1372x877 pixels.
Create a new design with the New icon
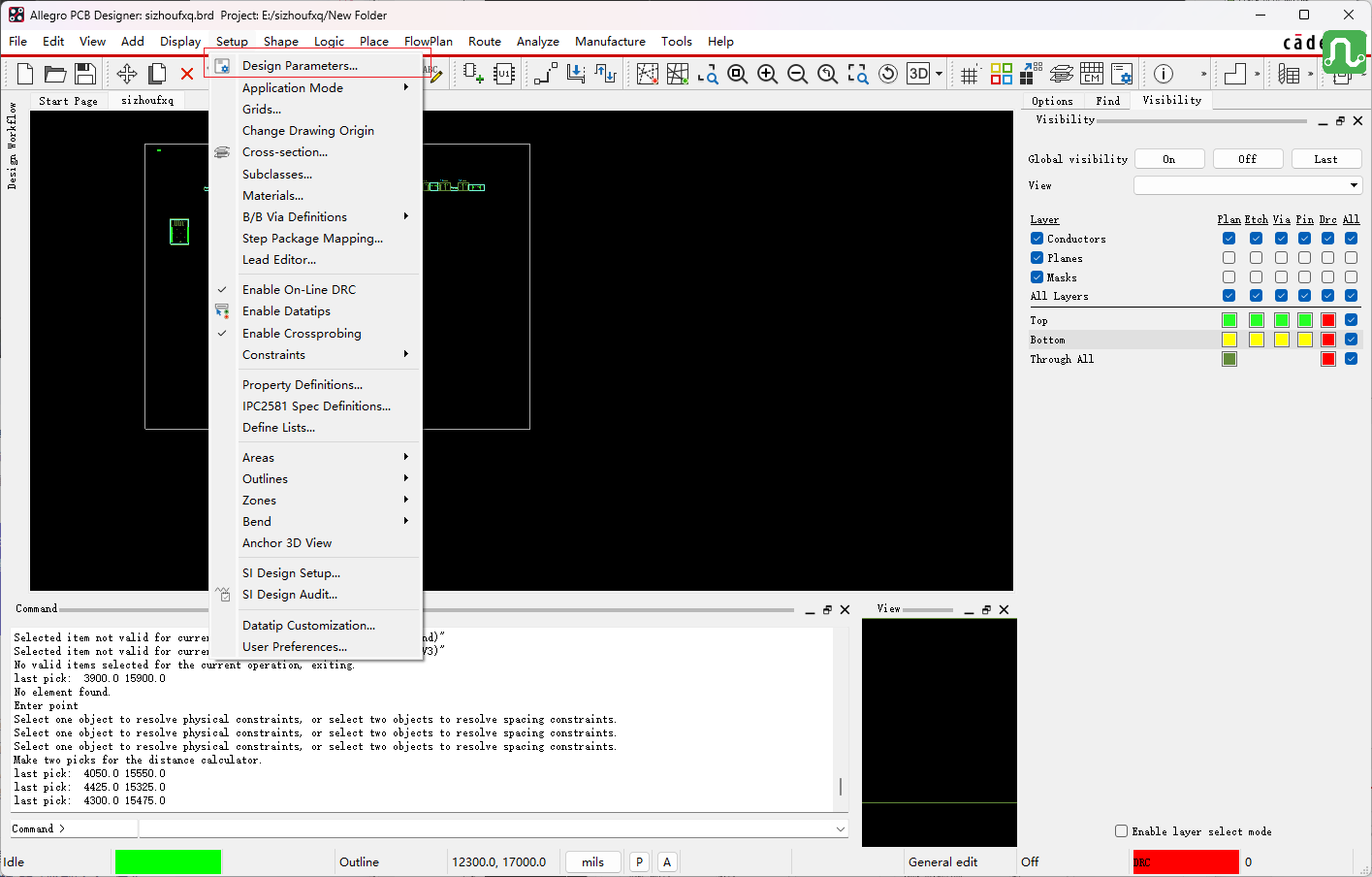coord(25,74)
